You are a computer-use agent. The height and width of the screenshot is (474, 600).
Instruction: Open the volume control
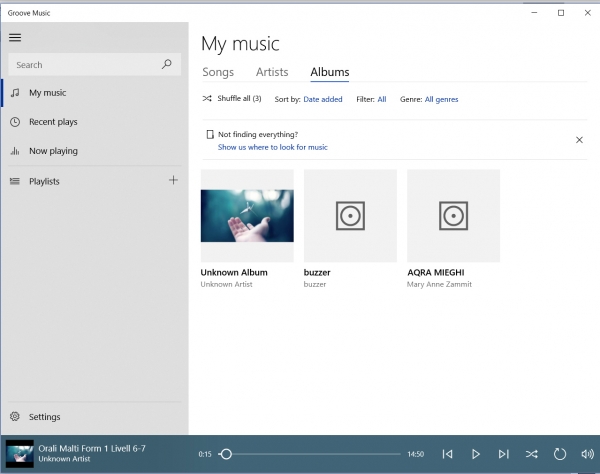(587, 454)
